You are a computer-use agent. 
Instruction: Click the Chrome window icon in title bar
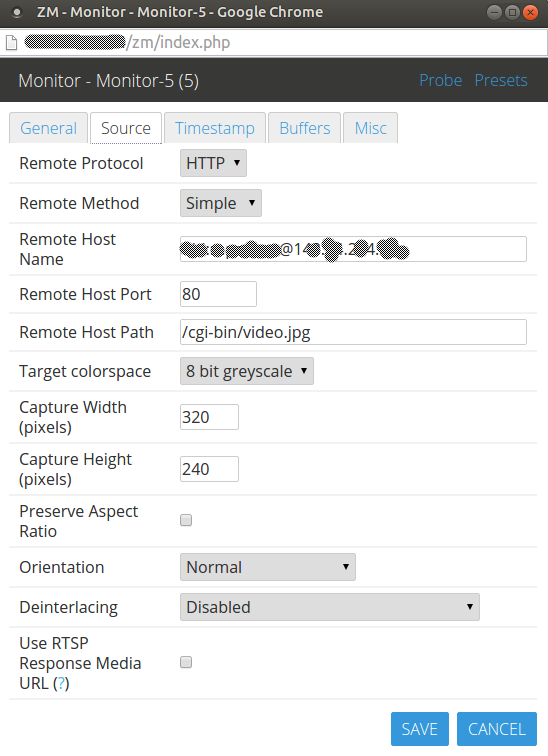pos(17,13)
